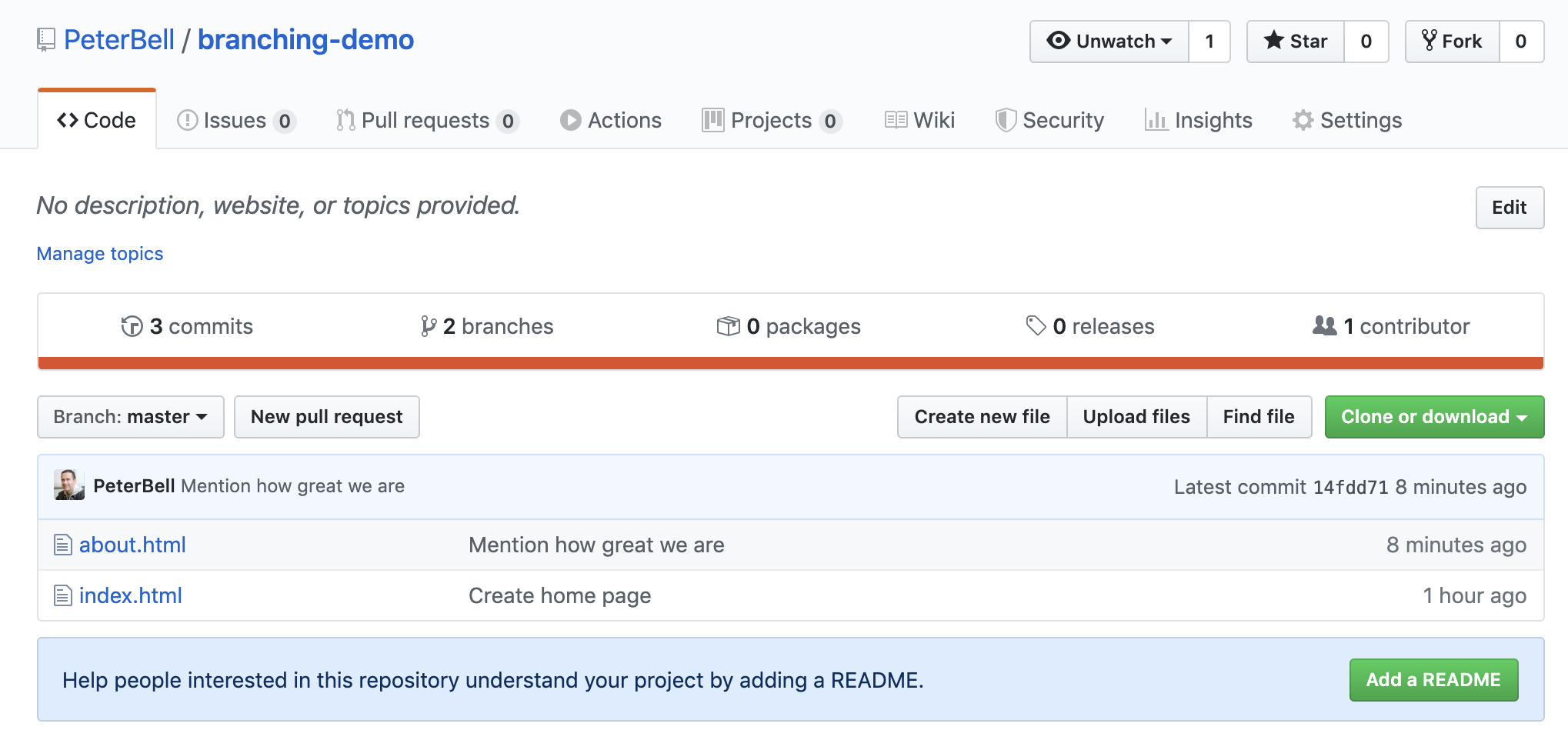Click the Projects tab board icon
1568x740 pixels.
[712, 120]
